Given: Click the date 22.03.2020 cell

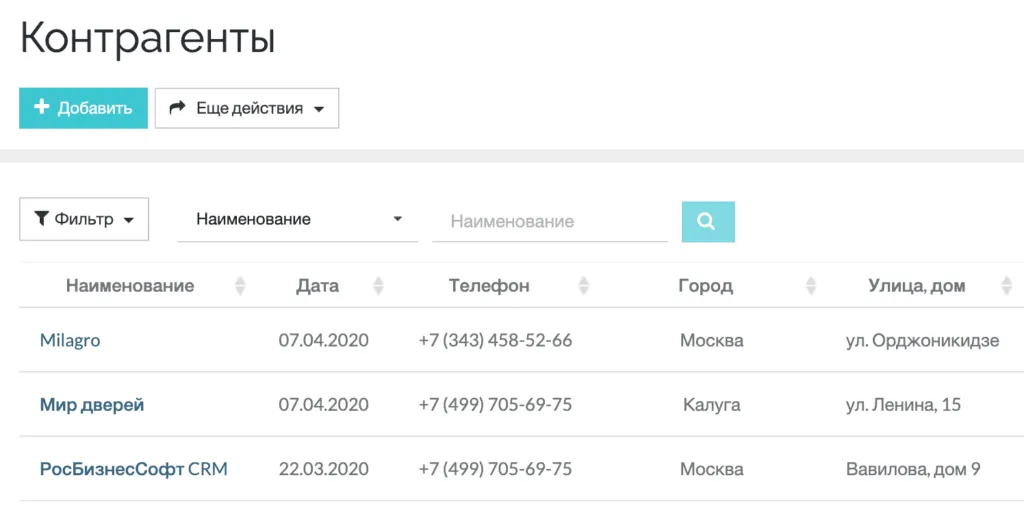Looking at the screenshot, I should click(323, 469).
